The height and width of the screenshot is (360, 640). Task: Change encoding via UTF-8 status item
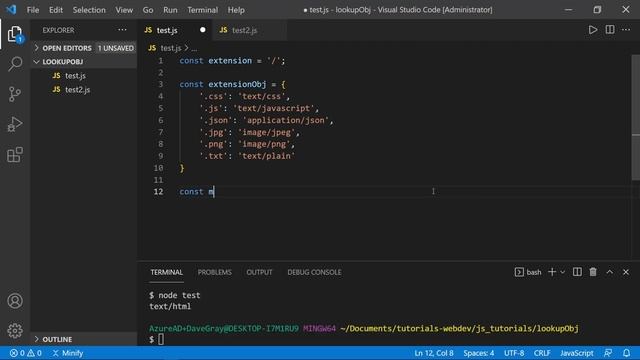[514, 353]
